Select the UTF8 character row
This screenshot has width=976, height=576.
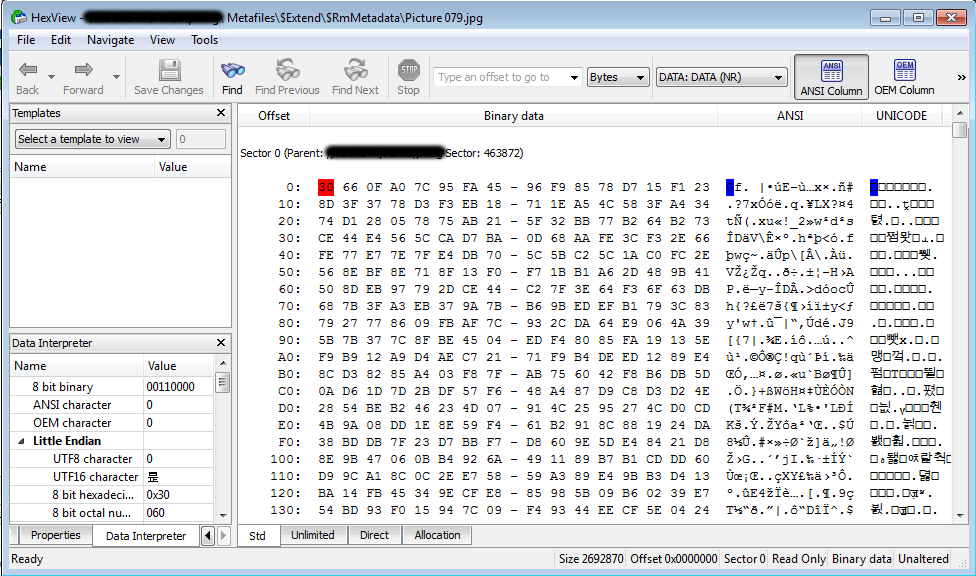tap(112, 459)
